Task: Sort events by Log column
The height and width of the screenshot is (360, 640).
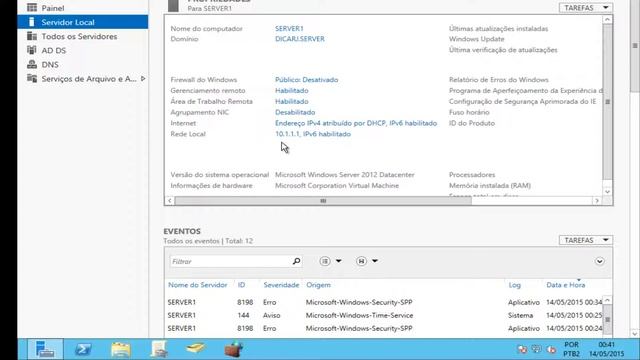Action: pyautogui.click(x=515, y=285)
